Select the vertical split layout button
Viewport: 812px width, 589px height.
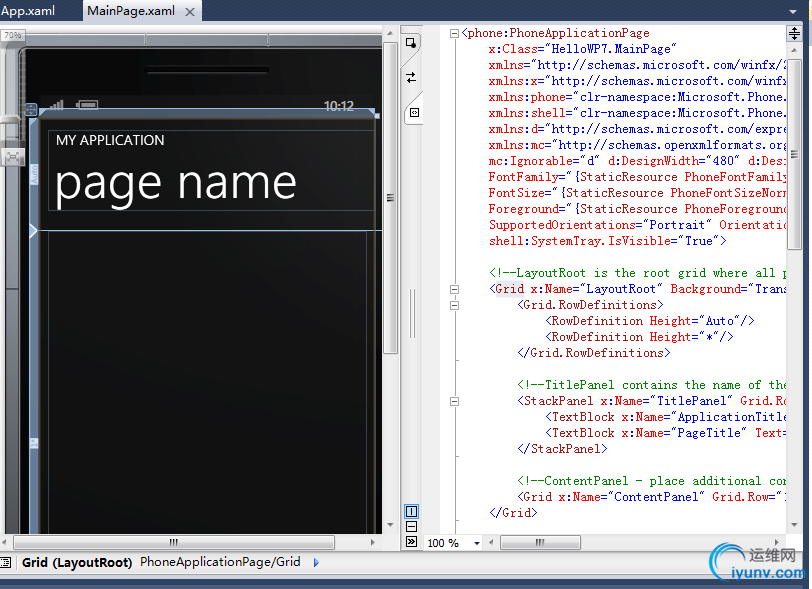411,512
